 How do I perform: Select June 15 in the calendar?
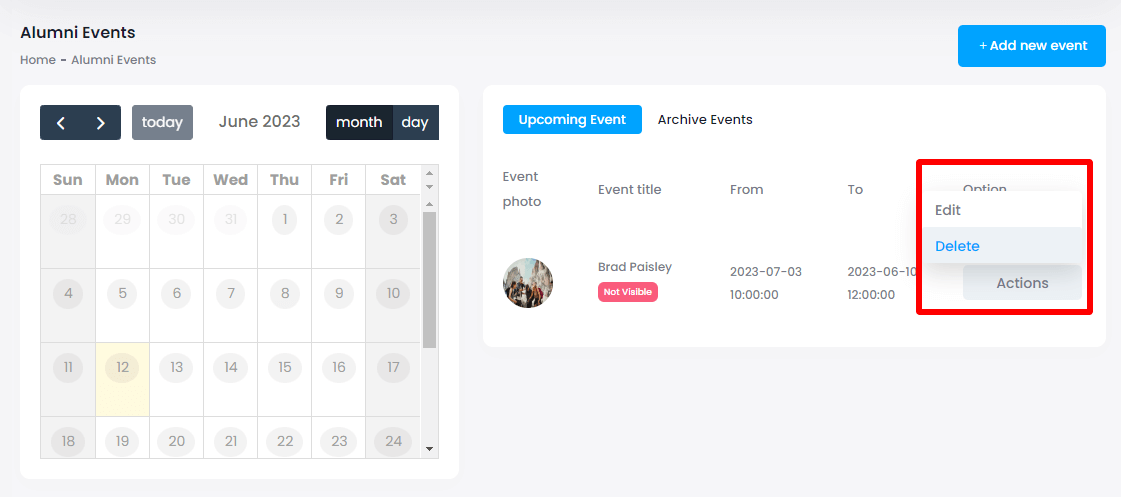(285, 368)
